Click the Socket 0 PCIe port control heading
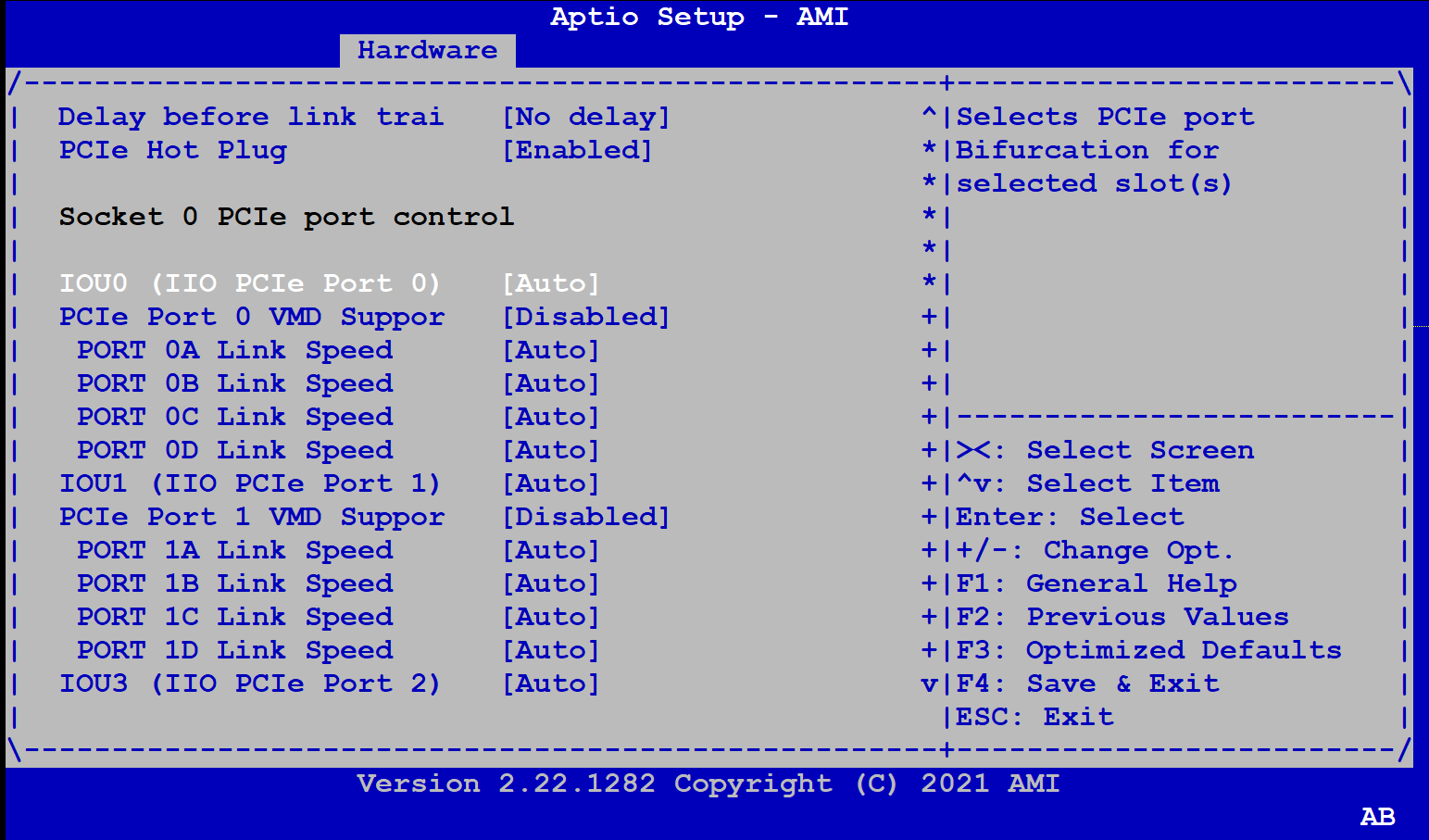Viewport: 1429px width, 840px height. (285, 216)
